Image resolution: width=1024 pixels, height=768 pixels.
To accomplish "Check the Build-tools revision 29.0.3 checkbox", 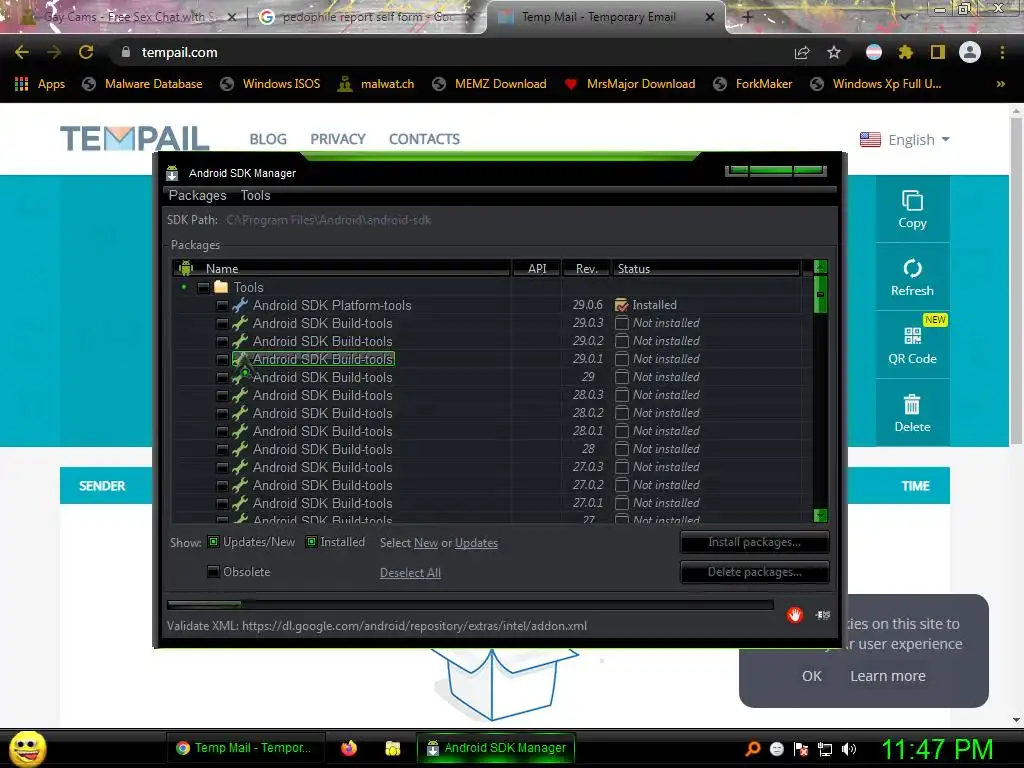I will 222,324.
